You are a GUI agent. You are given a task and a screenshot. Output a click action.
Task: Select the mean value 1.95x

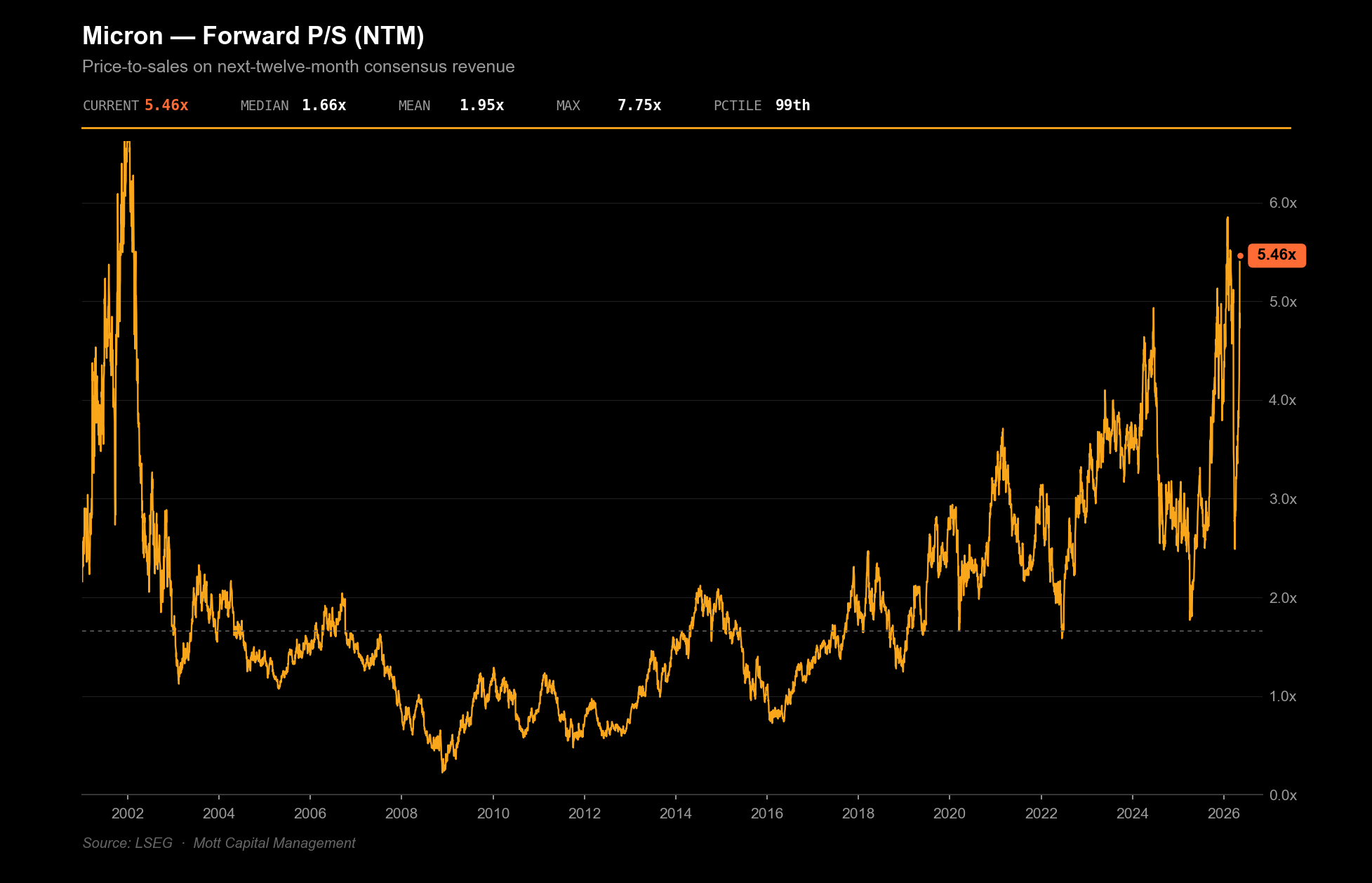click(x=482, y=105)
